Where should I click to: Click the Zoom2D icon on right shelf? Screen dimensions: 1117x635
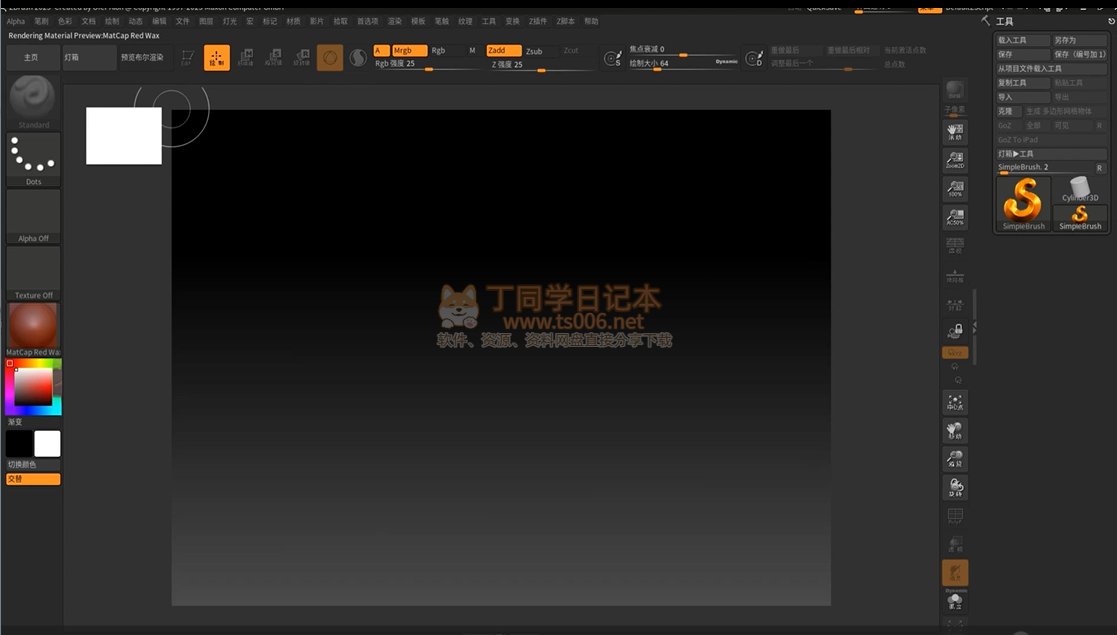(955, 160)
